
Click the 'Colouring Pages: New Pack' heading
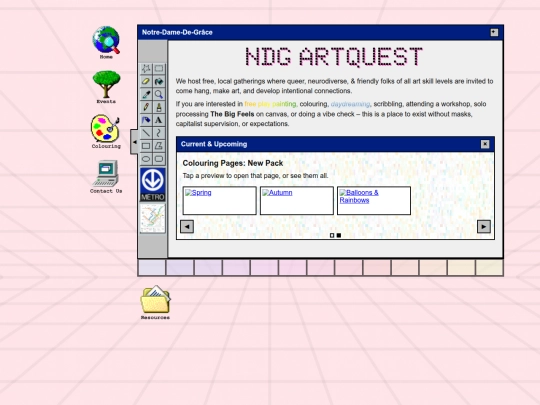[233, 163]
